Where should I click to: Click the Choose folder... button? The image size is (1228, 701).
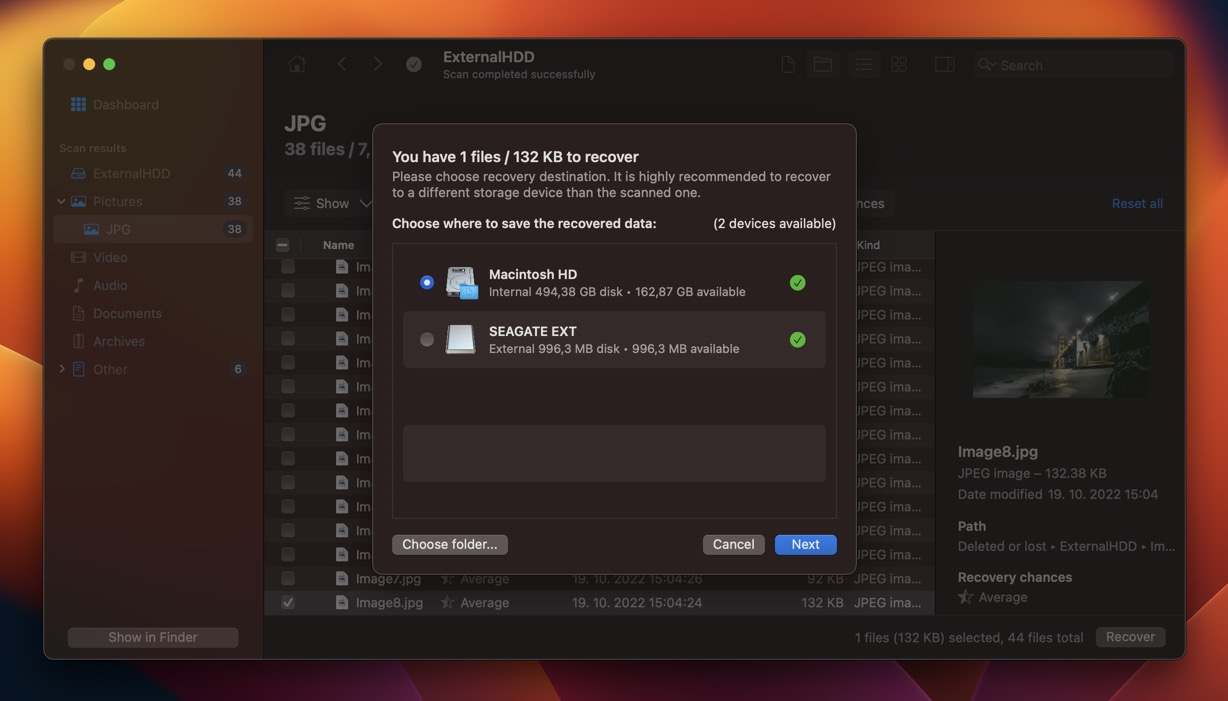click(450, 544)
